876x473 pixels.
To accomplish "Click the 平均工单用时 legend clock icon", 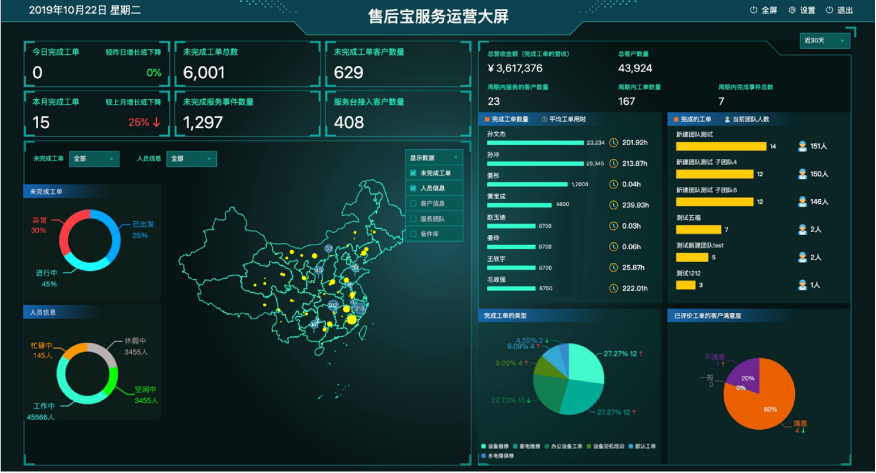I will coord(544,118).
